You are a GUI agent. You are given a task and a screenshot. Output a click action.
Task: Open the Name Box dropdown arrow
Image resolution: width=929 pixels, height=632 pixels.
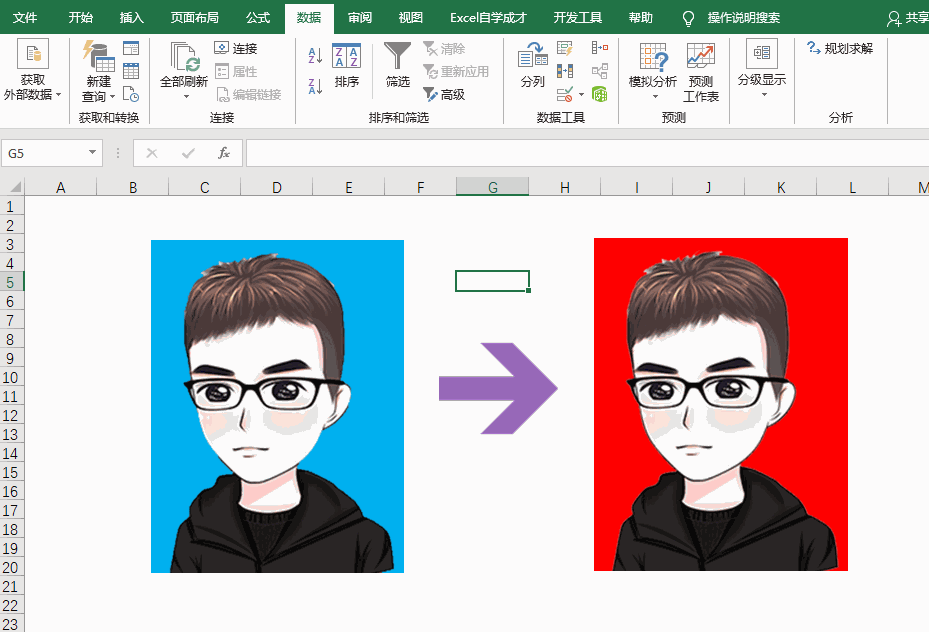tap(93, 153)
